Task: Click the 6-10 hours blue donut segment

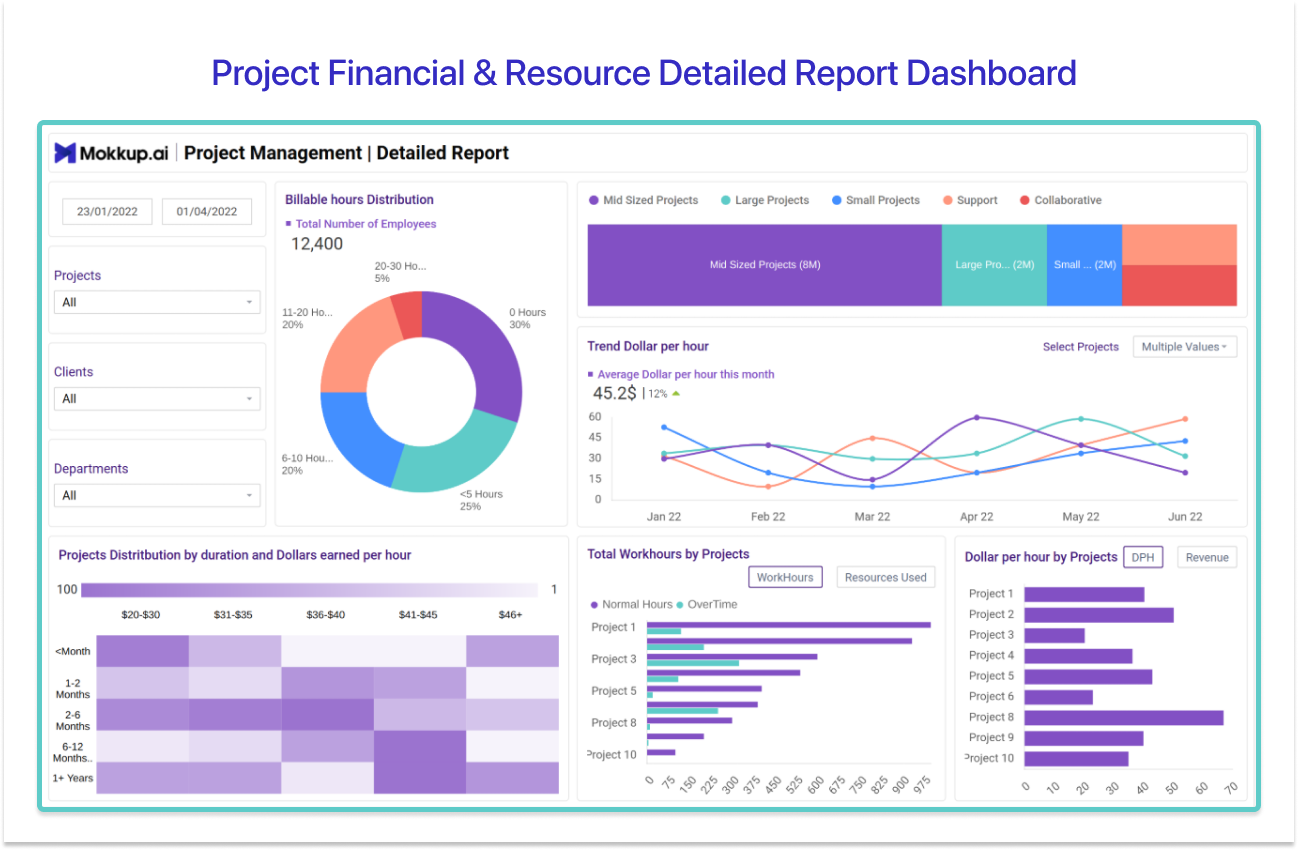Action: pos(356,436)
